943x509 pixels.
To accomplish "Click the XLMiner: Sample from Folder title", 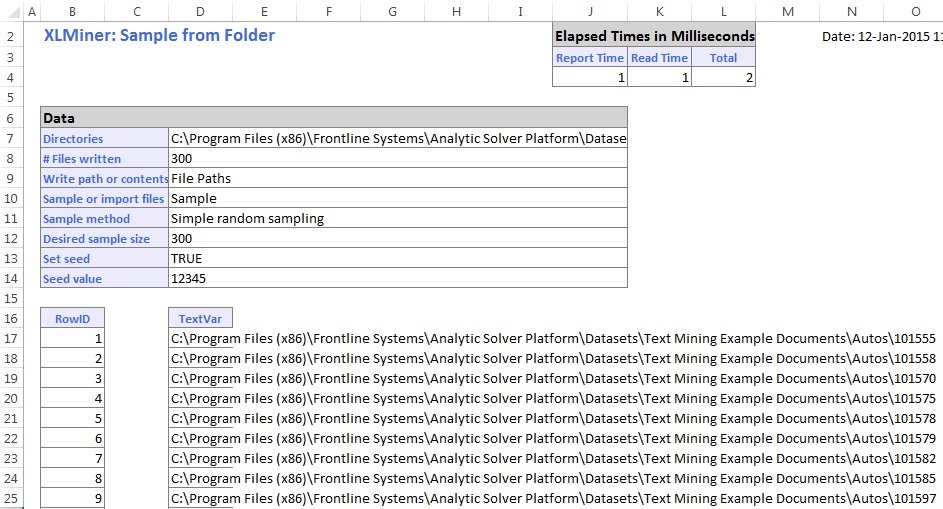I will tap(159, 36).
